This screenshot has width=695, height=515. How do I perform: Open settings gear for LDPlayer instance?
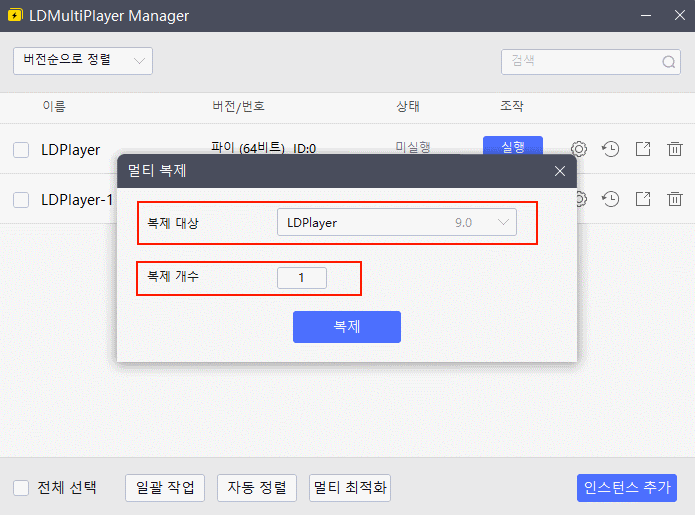578,149
